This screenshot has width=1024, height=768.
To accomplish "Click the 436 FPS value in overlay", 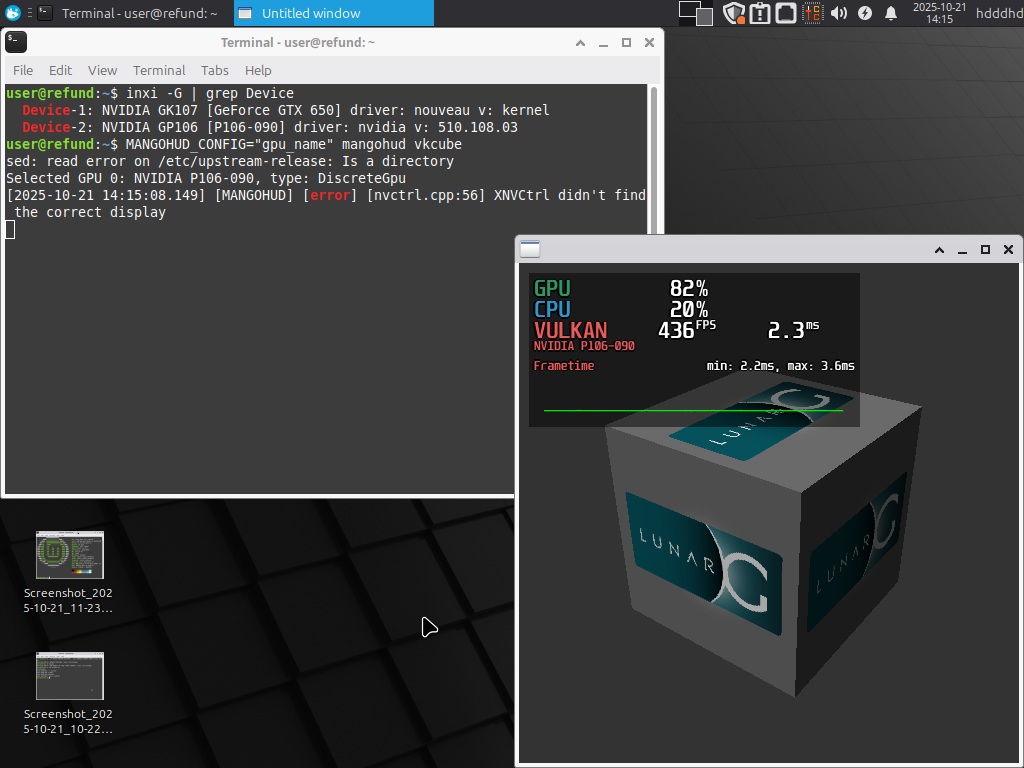I will pyautogui.click(x=686, y=329).
